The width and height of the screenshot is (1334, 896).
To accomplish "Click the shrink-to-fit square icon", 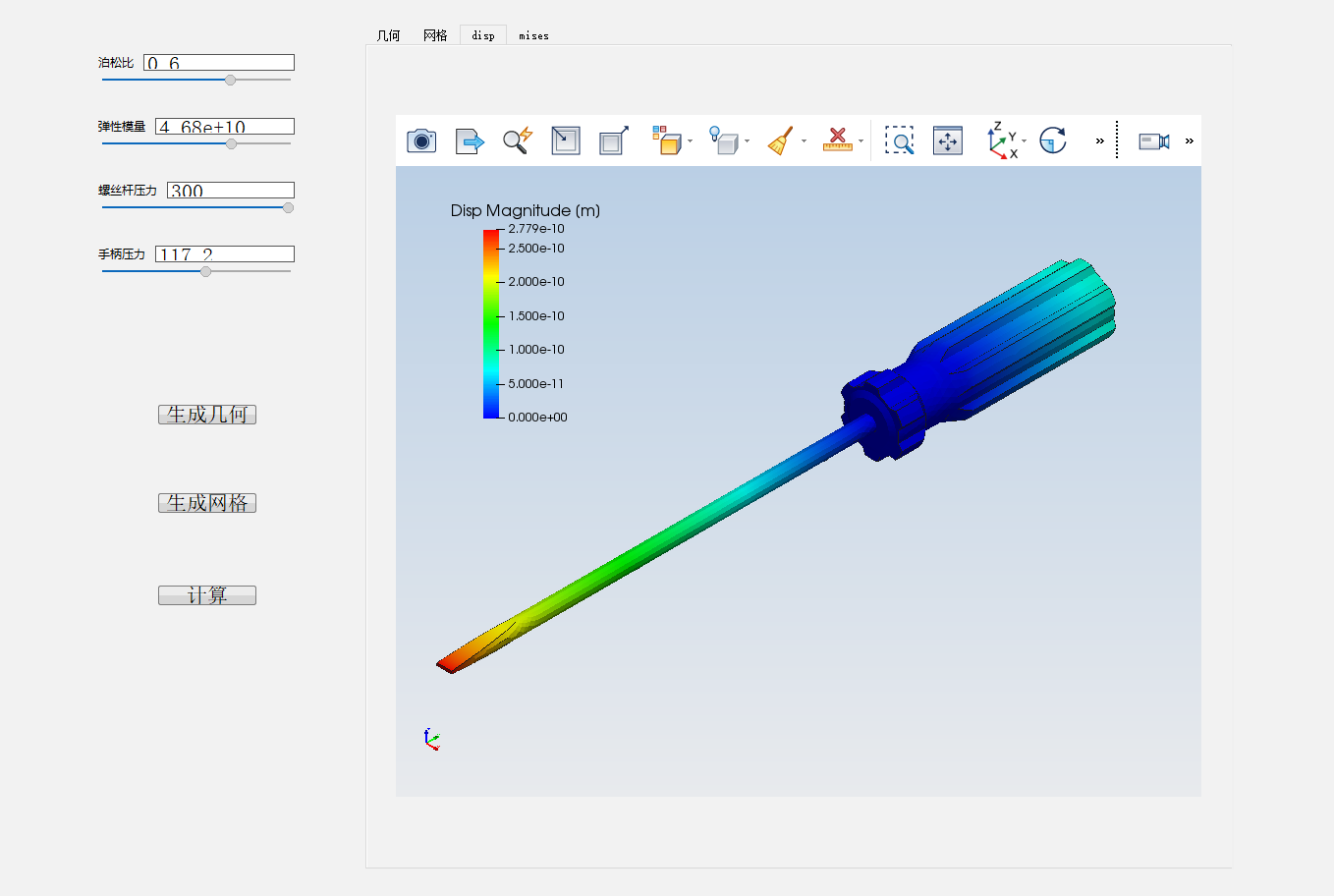I will [x=566, y=140].
